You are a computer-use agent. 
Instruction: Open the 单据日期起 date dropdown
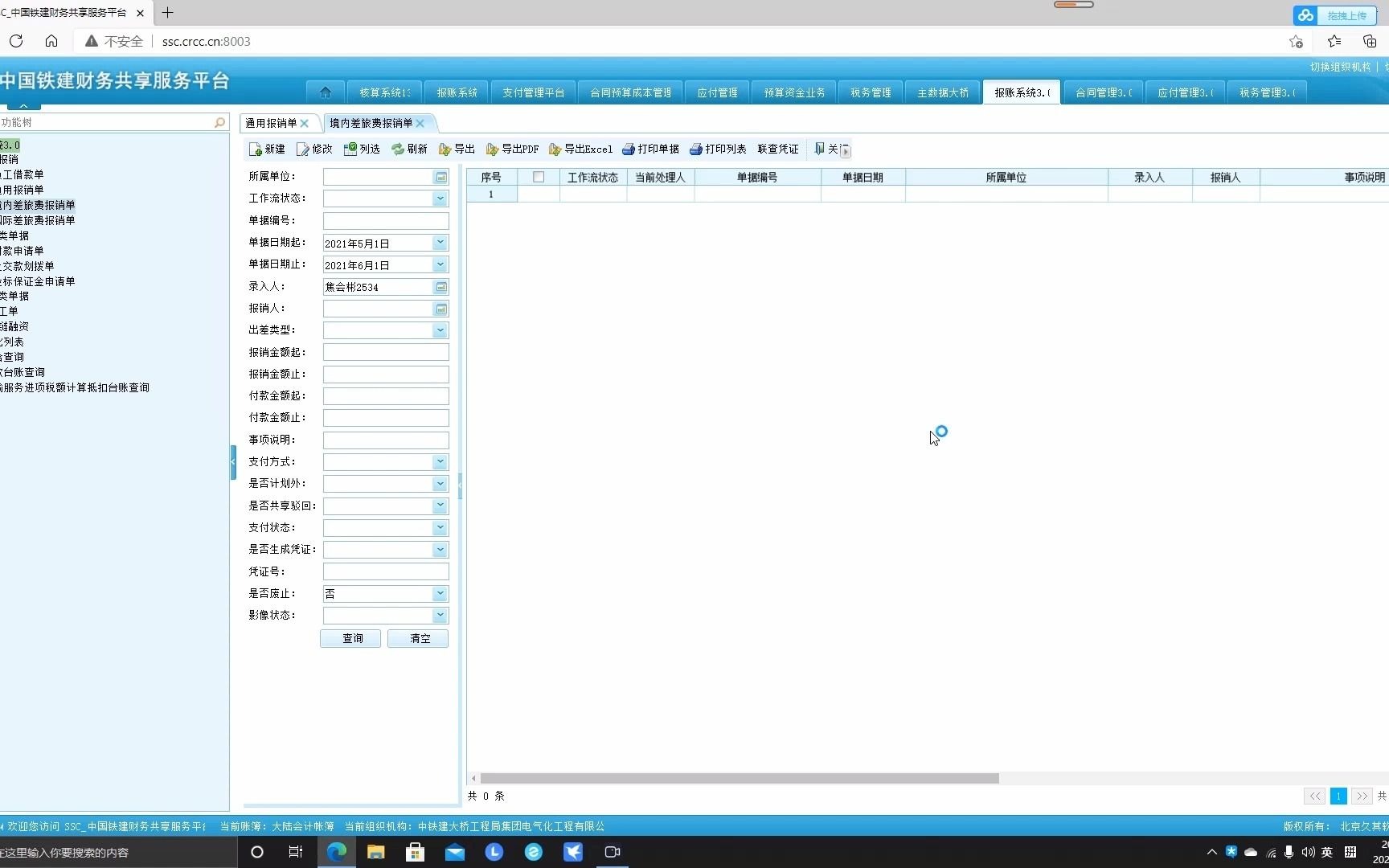440,243
